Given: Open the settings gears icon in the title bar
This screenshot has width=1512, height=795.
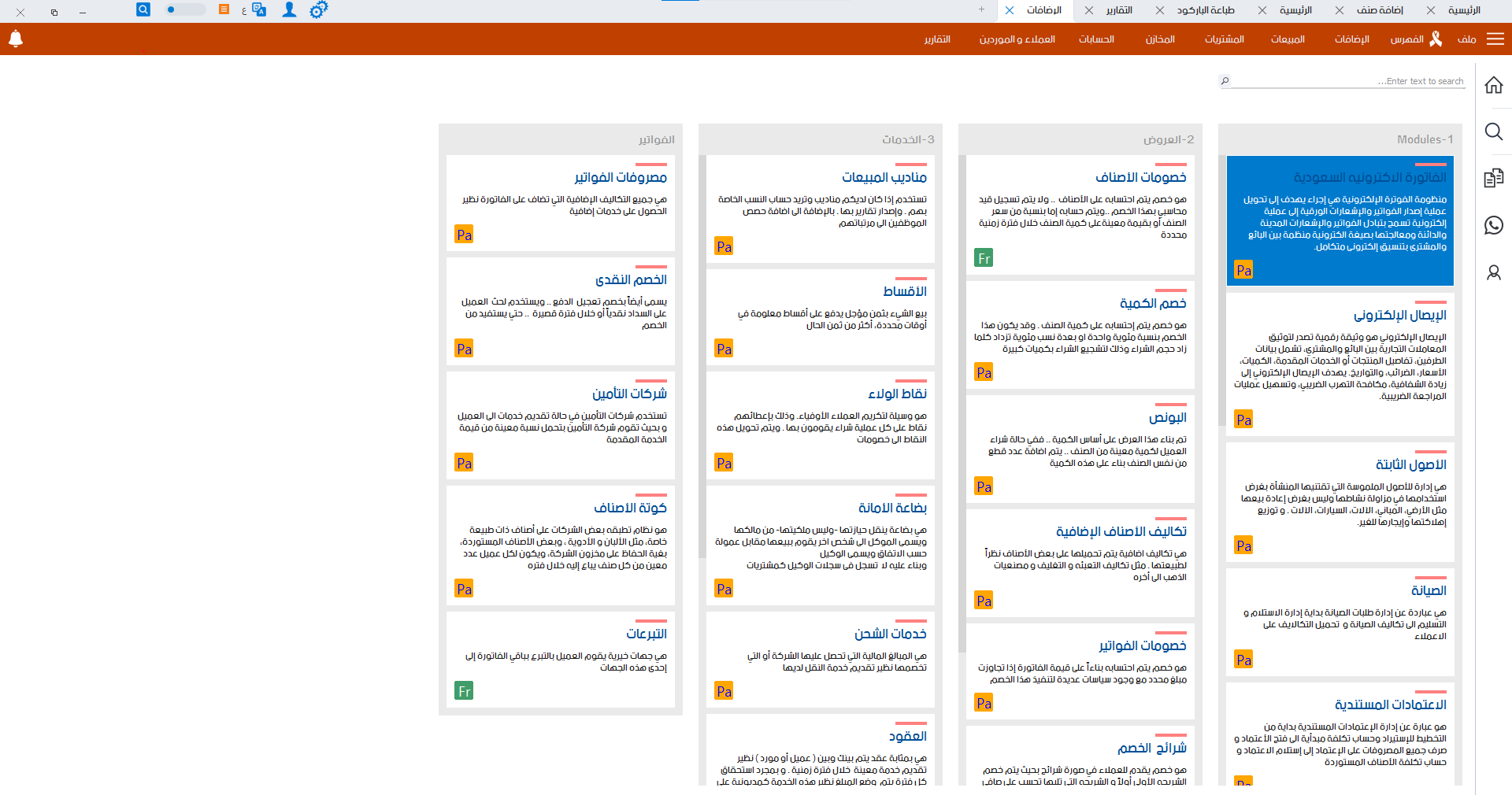Looking at the screenshot, I should pos(319,10).
